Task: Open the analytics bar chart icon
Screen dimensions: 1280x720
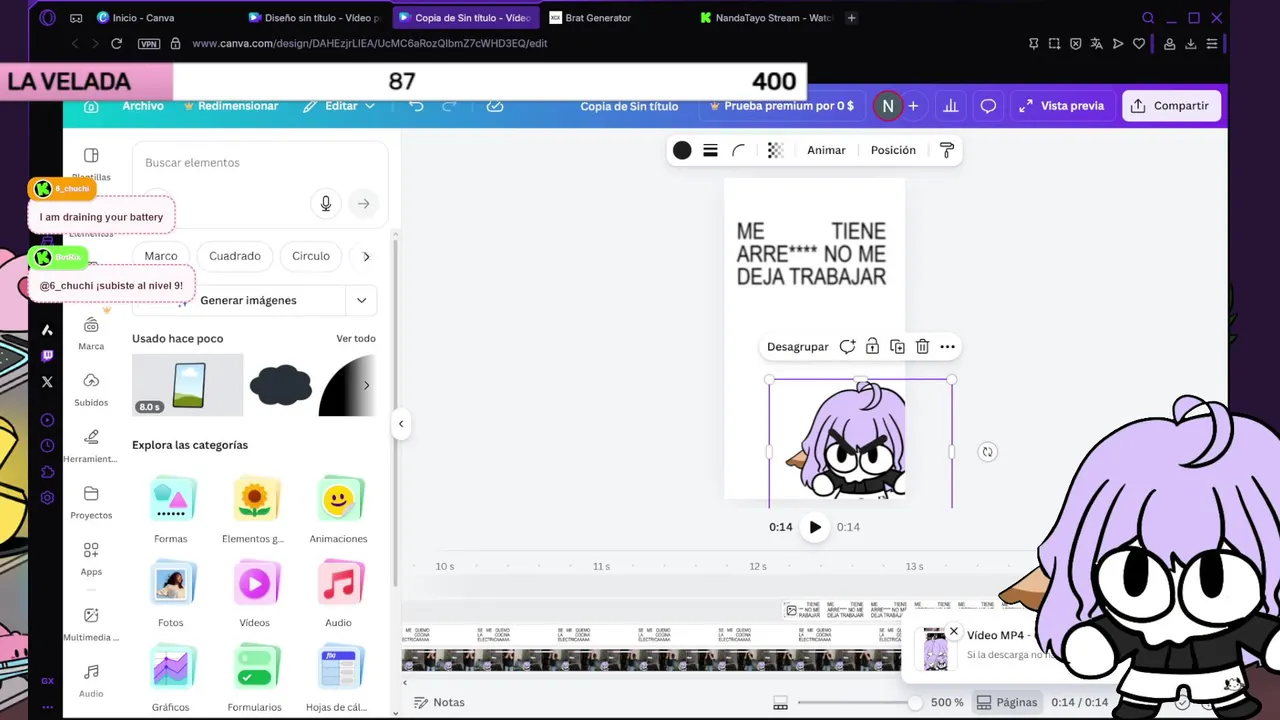Action: coord(951,106)
